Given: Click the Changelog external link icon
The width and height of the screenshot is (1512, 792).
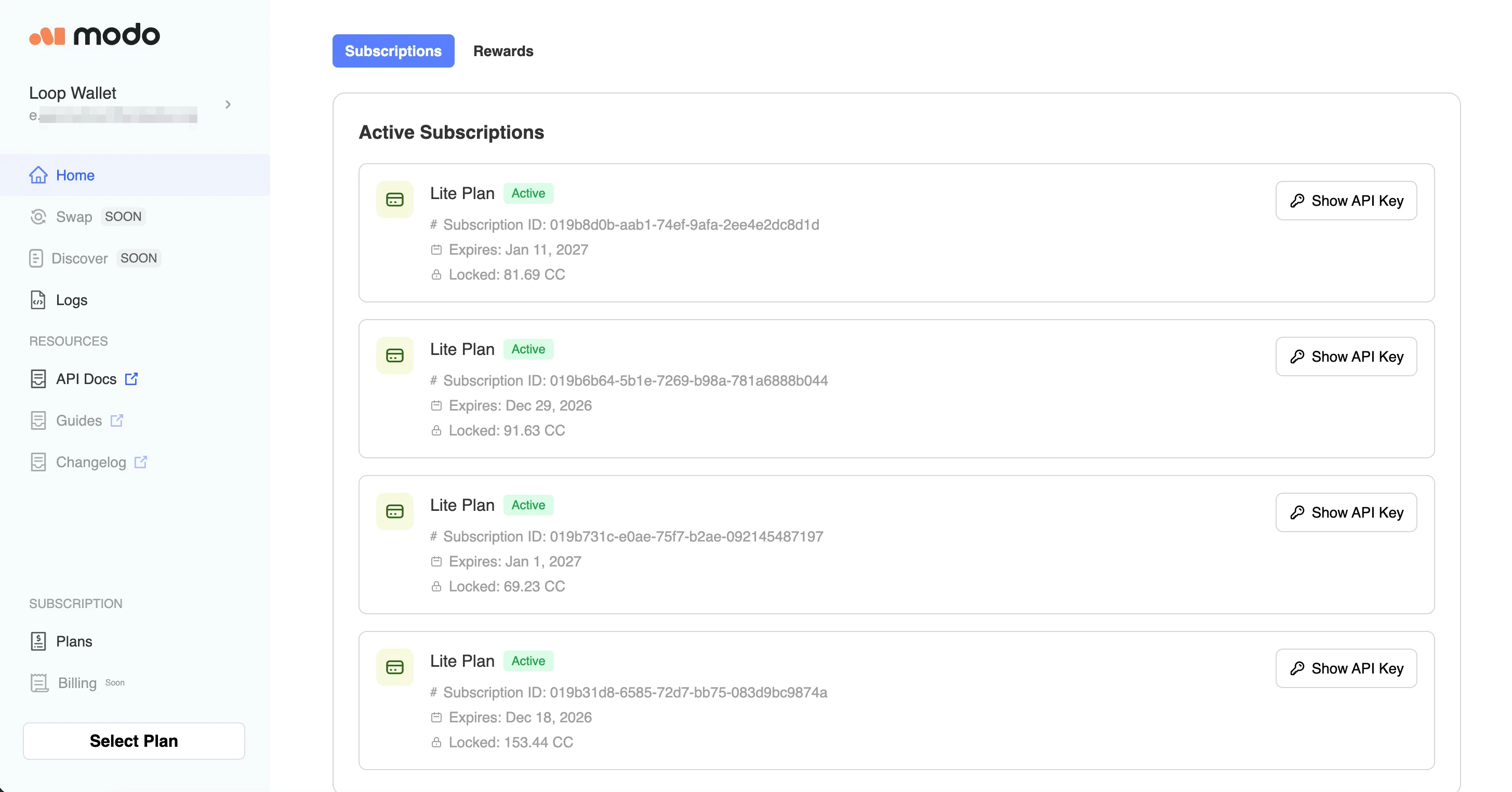Looking at the screenshot, I should 141,462.
